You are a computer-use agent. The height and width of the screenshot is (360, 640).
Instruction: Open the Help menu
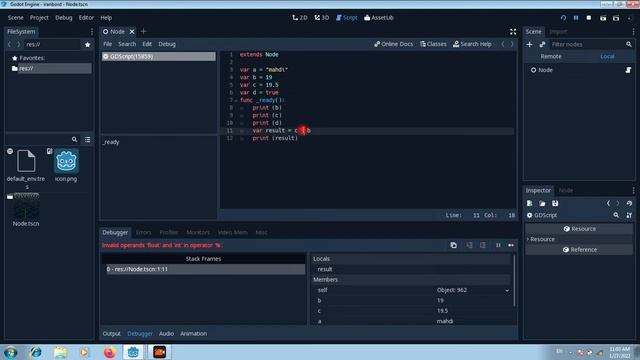(x=106, y=18)
